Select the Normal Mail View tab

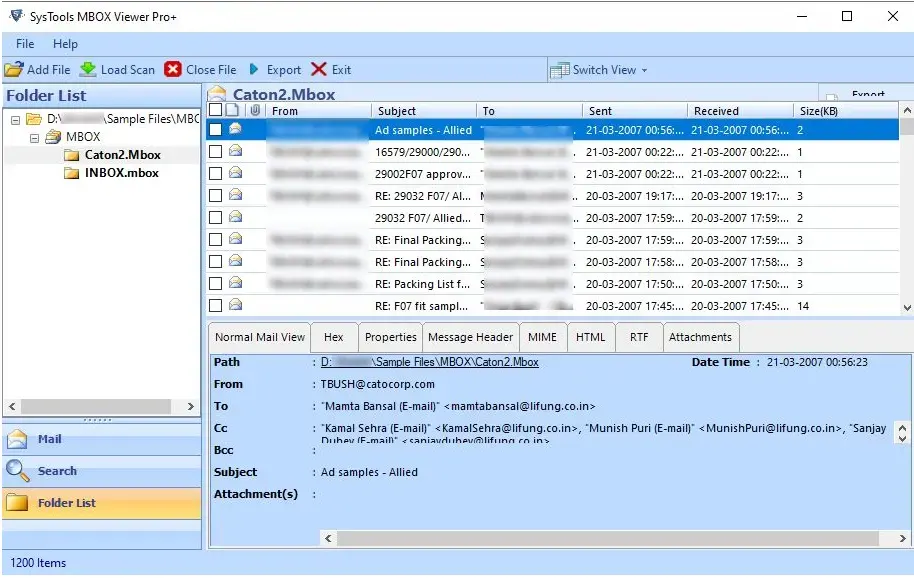coord(259,337)
